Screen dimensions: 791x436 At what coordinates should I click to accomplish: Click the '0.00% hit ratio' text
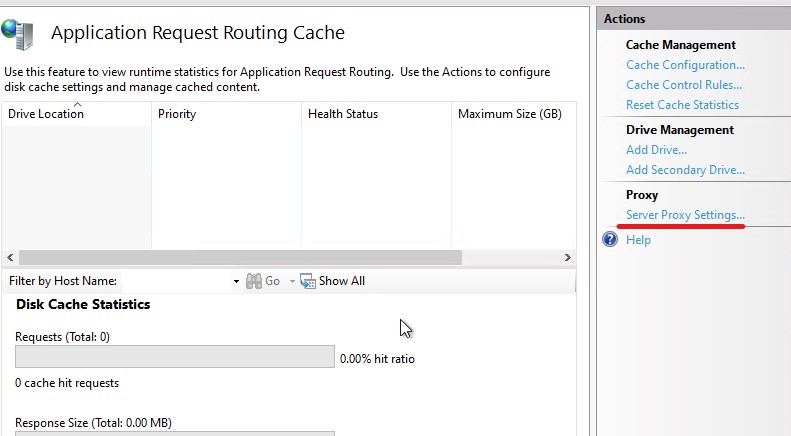coord(377,359)
